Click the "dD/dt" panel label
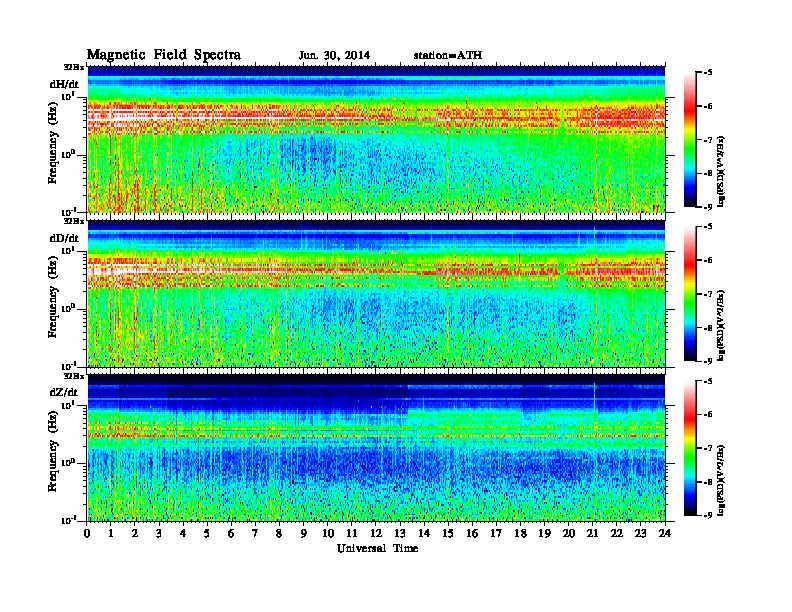This screenshot has width=792, height=612. pyautogui.click(x=64, y=238)
